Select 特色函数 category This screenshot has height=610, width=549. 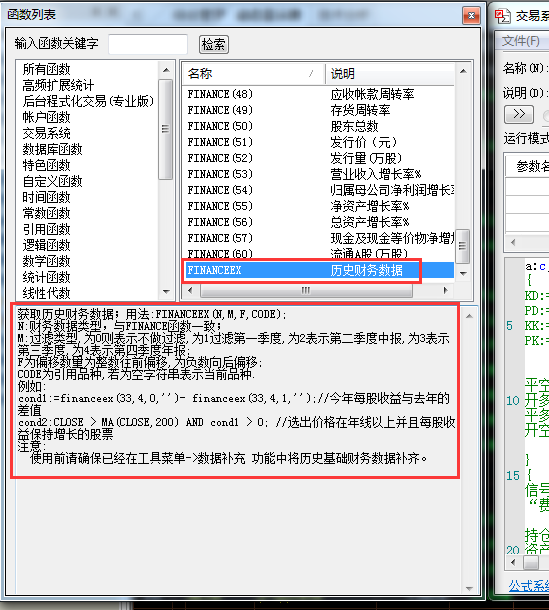[46, 165]
